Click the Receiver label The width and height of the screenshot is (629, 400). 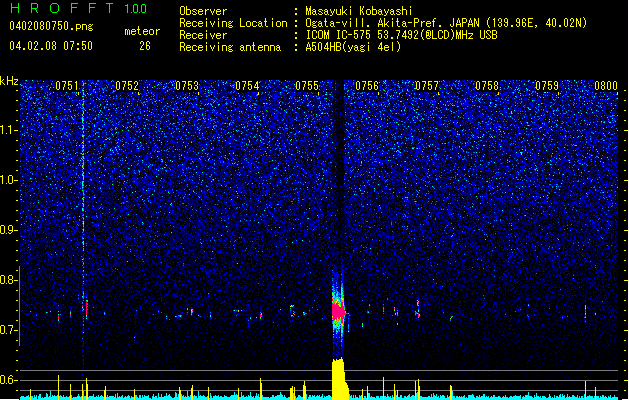[203, 35]
